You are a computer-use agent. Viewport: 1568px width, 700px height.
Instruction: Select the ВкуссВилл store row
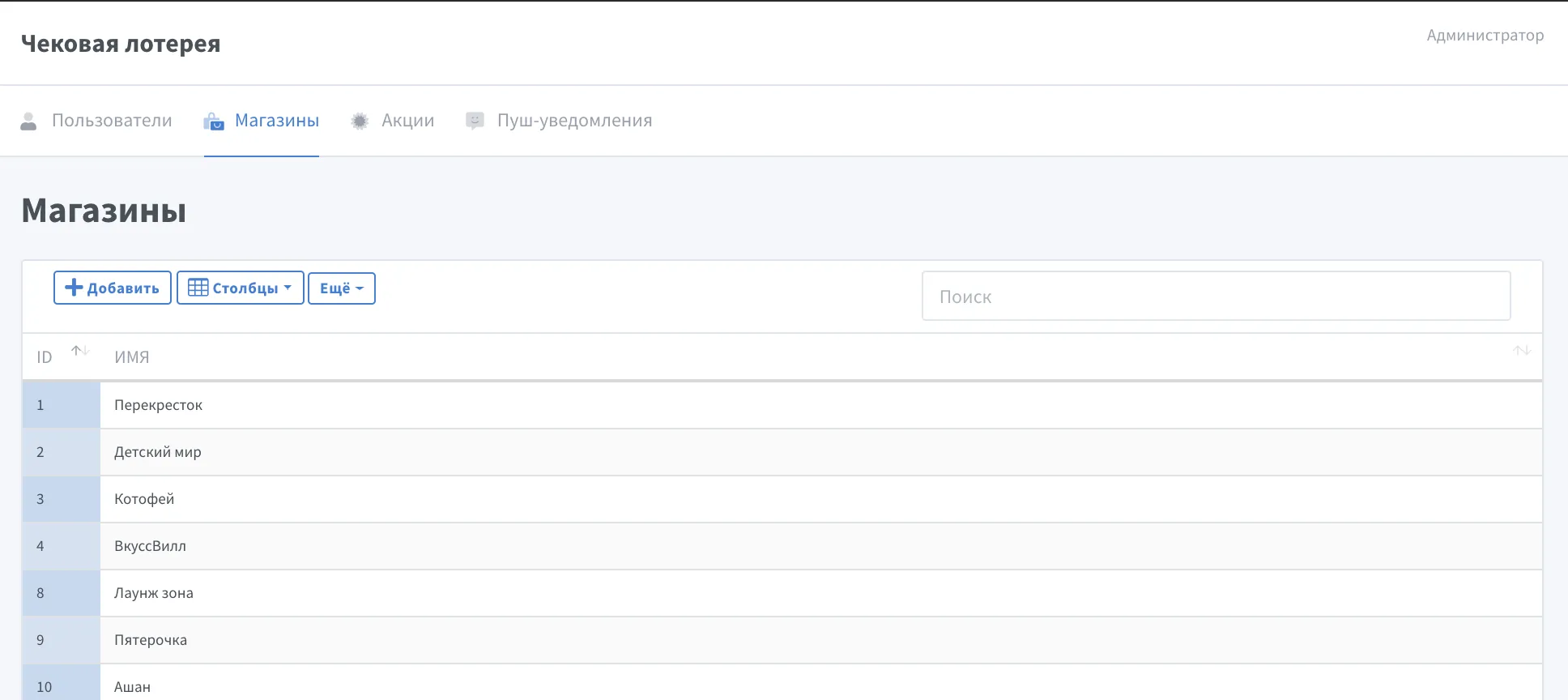point(151,546)
